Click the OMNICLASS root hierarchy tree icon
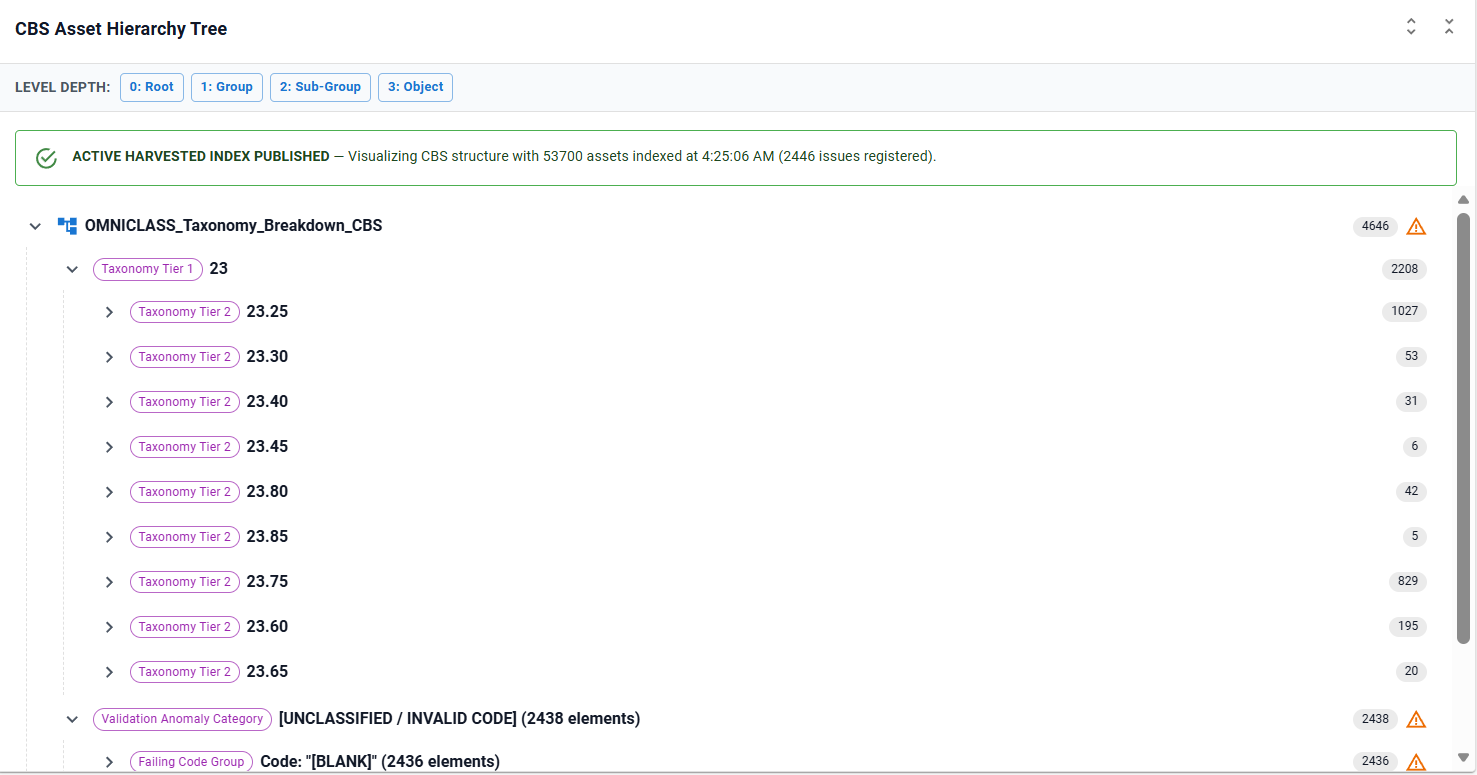Screen dimensions: 1477x775 click(67, 226)
